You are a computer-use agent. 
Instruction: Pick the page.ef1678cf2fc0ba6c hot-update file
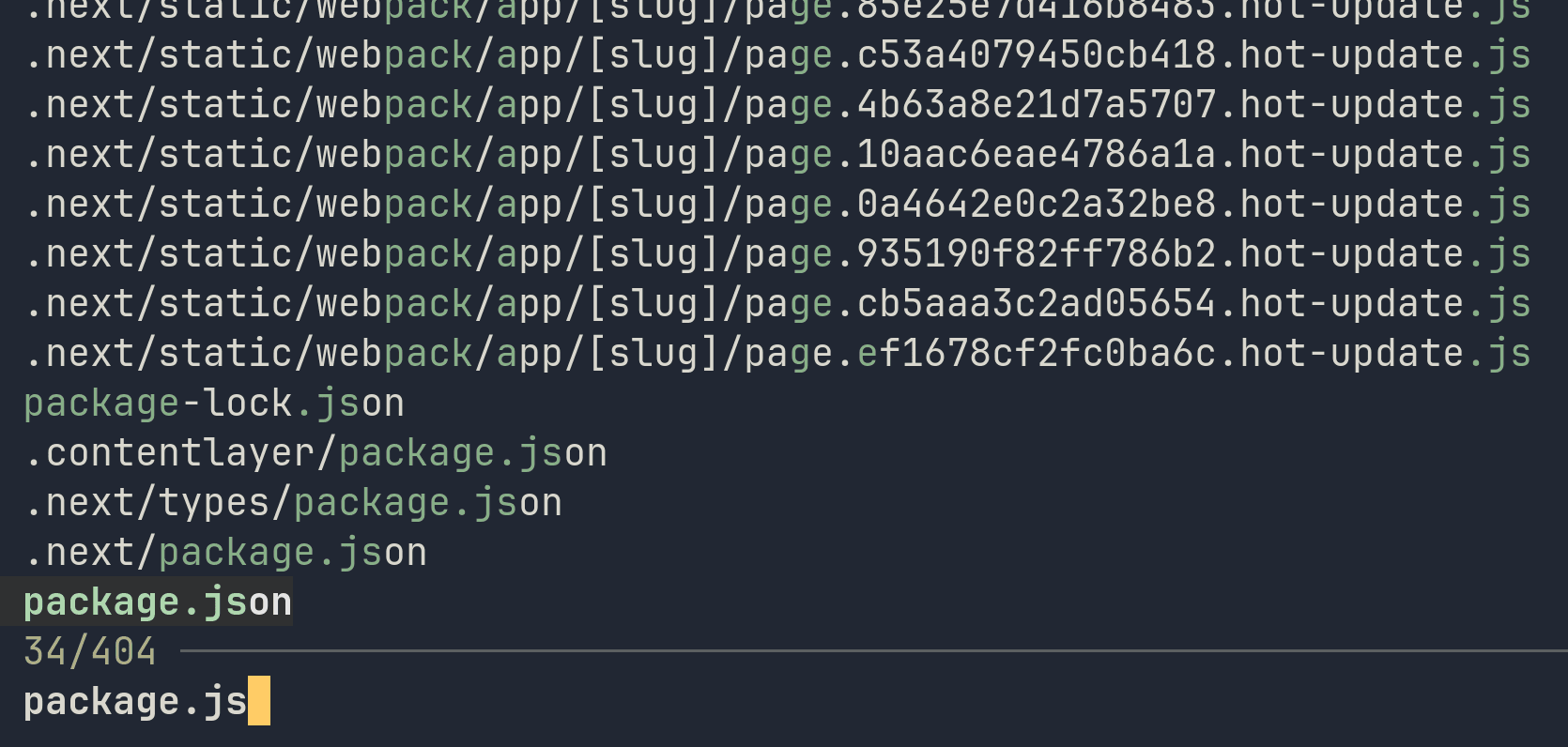coord(777,354)
